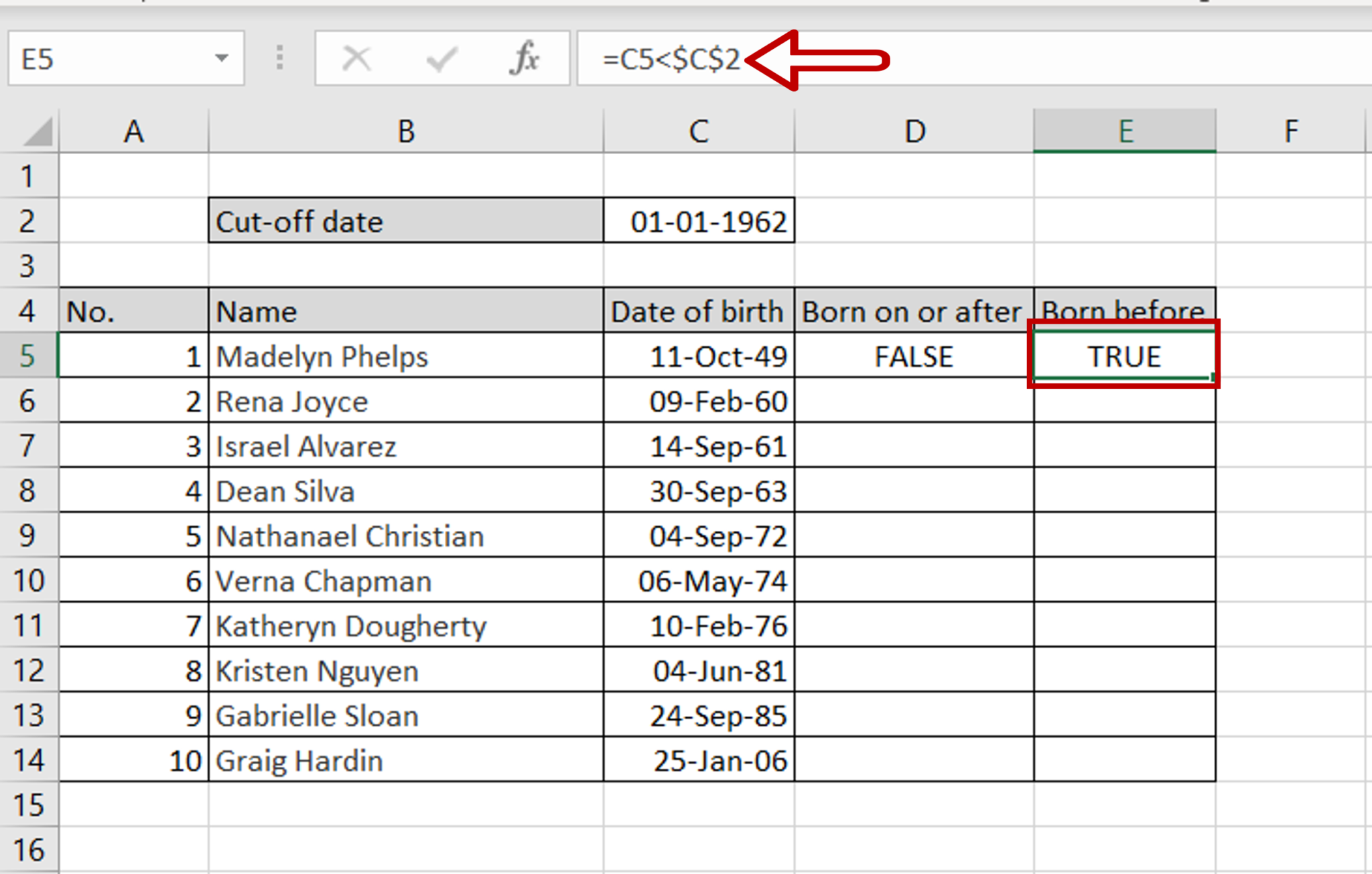Select Kristen Nguyen's number cell 8
1372x874 pixels.
point(134,670)
